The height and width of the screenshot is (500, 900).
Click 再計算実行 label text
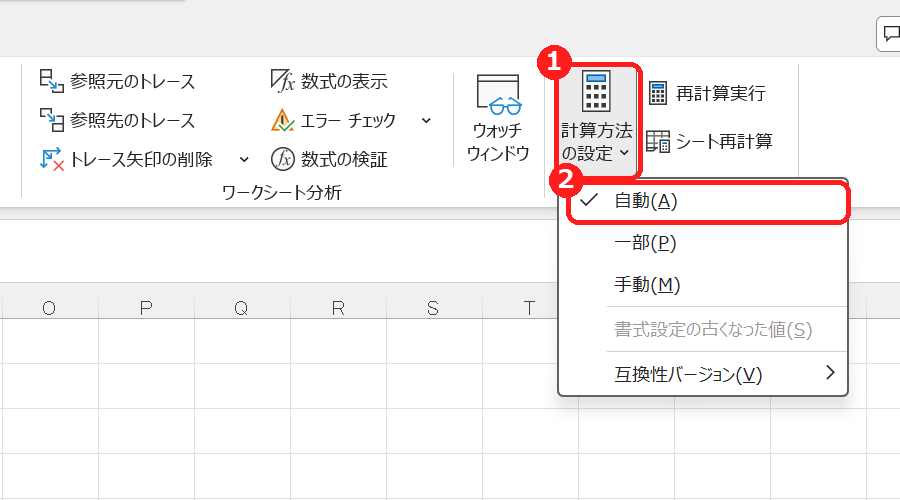click(x=721, y=93)
